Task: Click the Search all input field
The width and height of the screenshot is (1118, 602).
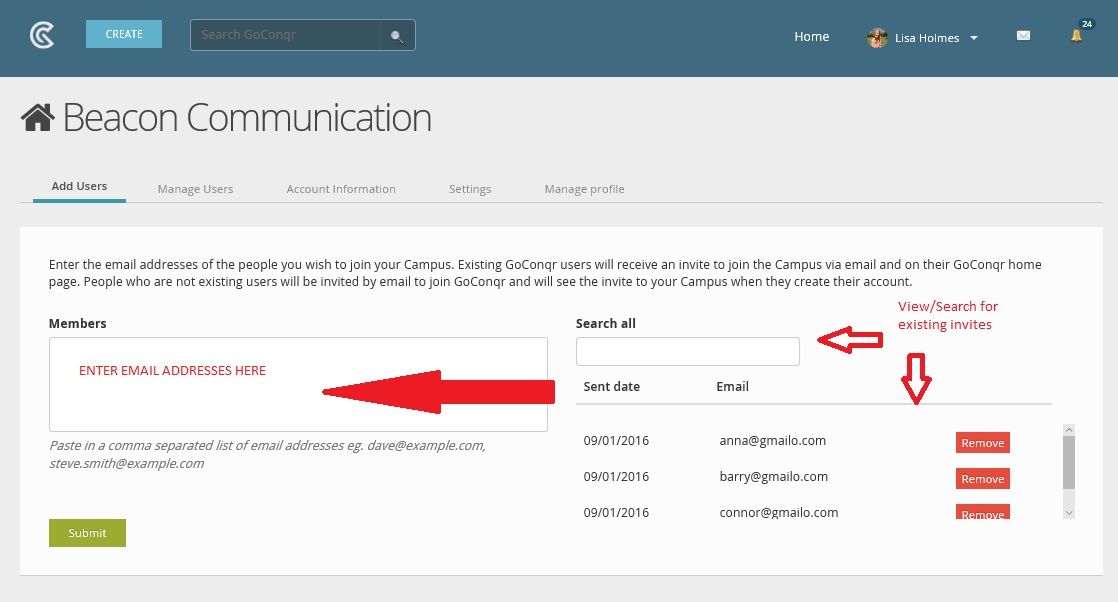Action: (687, 352)
